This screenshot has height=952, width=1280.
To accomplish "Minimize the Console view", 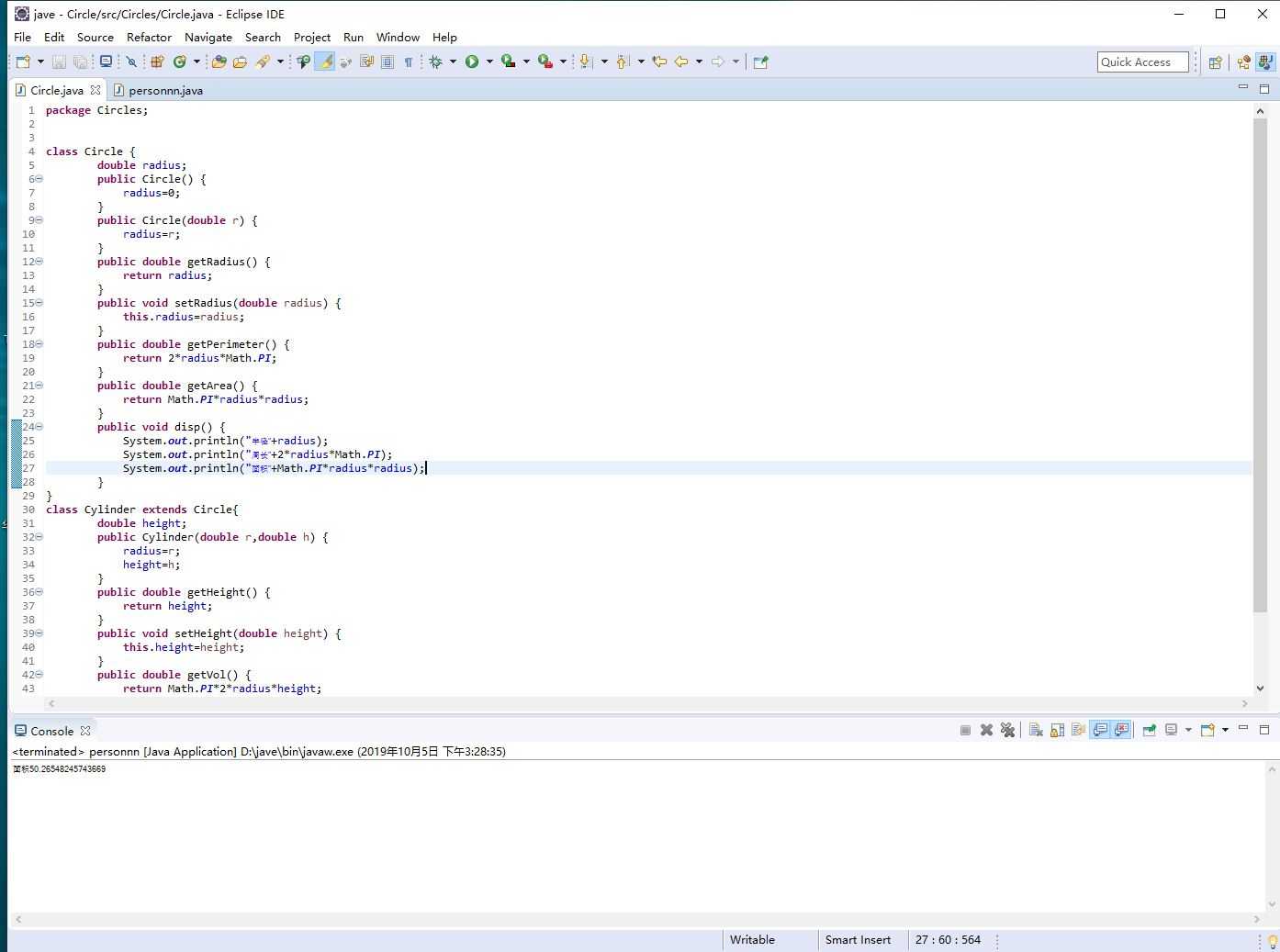I will [1242, 728].
